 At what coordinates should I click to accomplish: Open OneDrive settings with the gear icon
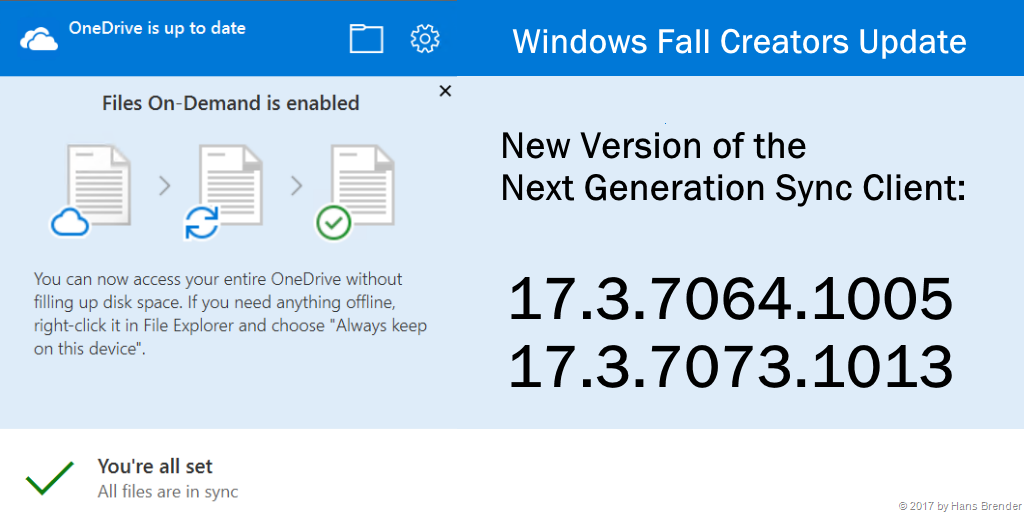425,39
